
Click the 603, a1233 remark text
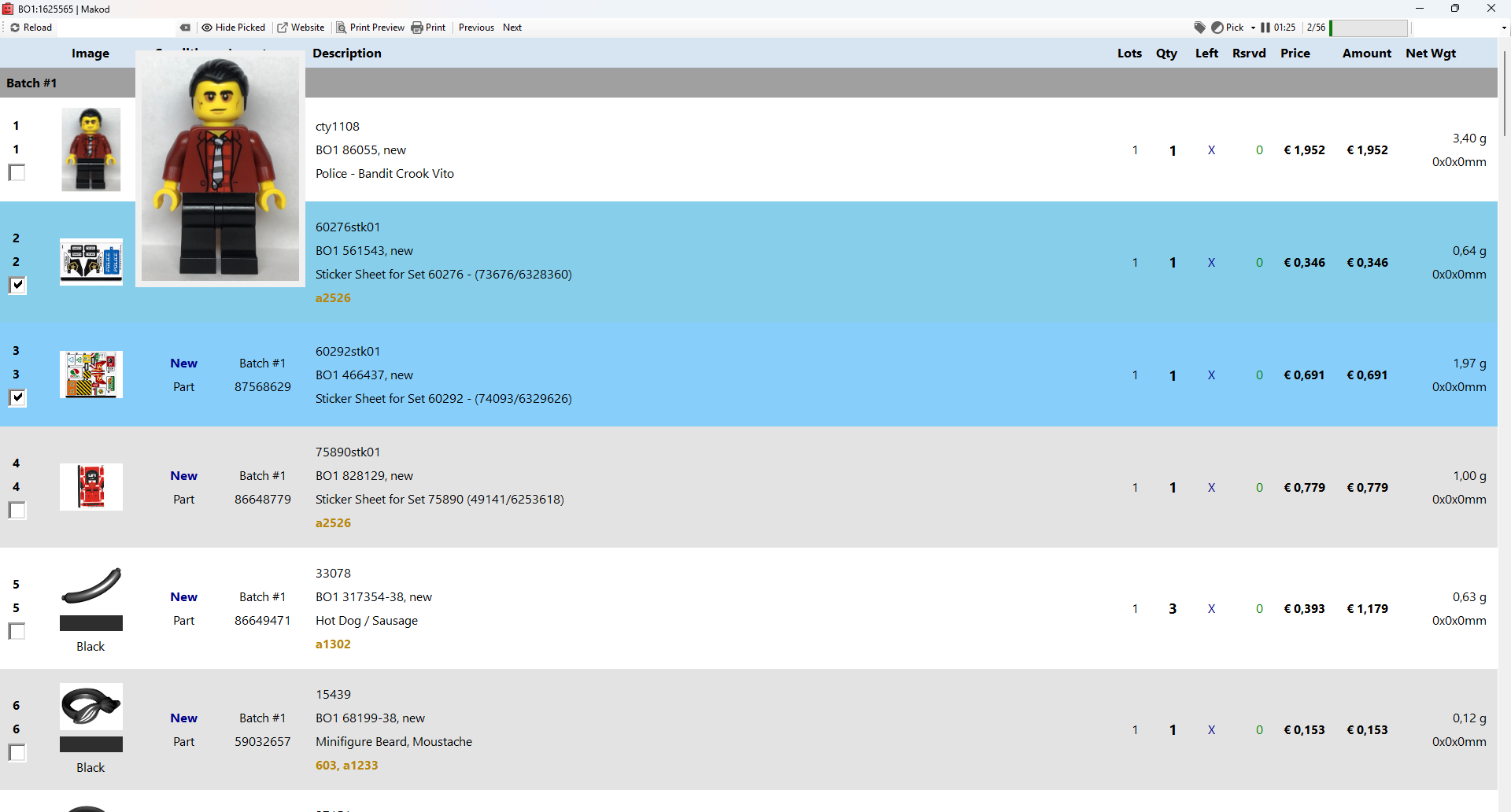pos(346,766)
